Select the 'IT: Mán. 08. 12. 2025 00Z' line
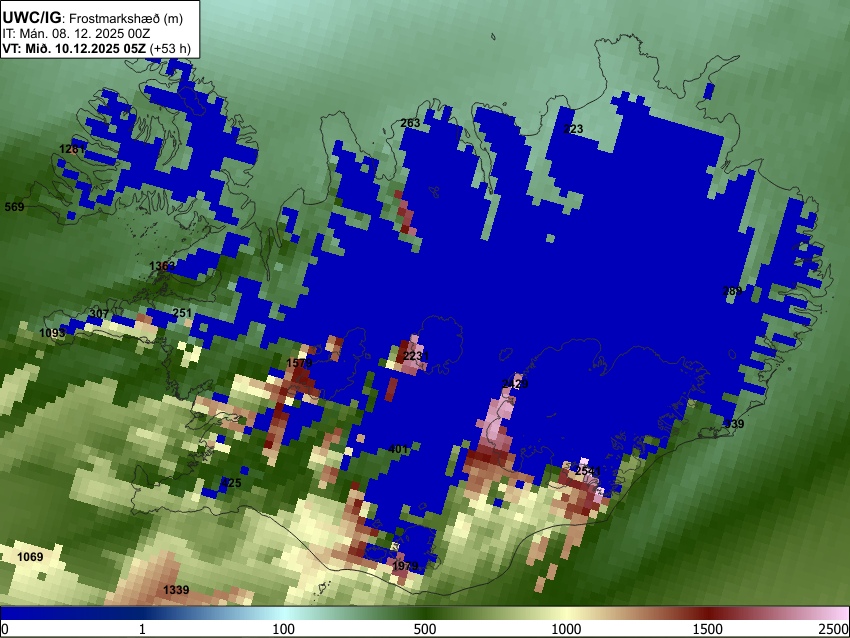 pos(76,34)
